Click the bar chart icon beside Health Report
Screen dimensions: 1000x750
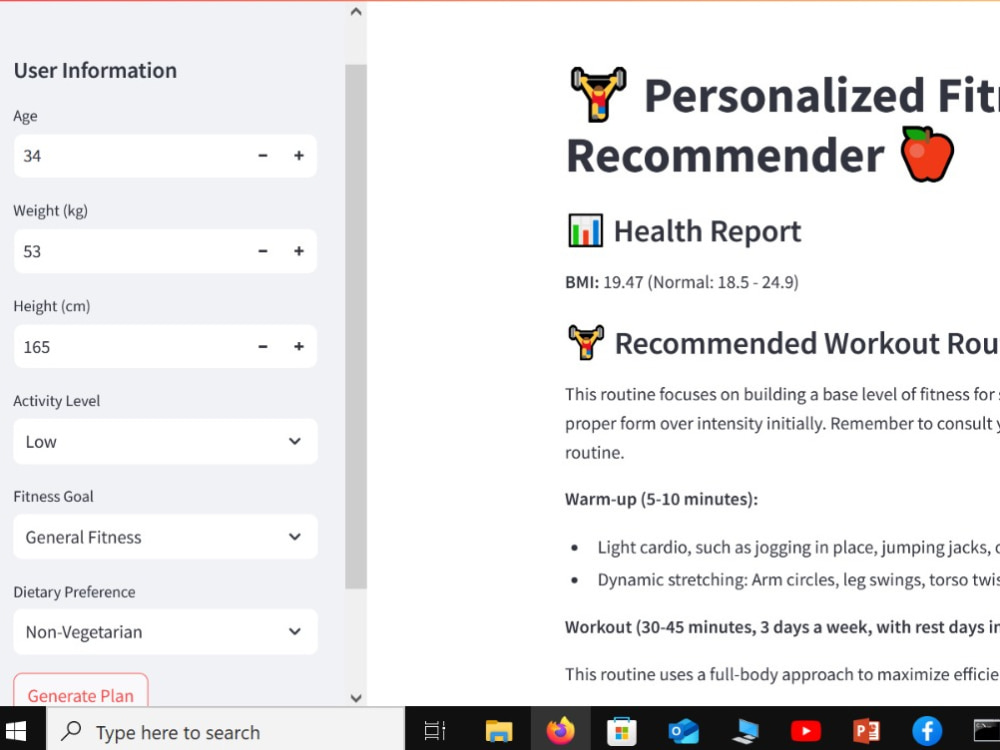click(x=585, y=230)
